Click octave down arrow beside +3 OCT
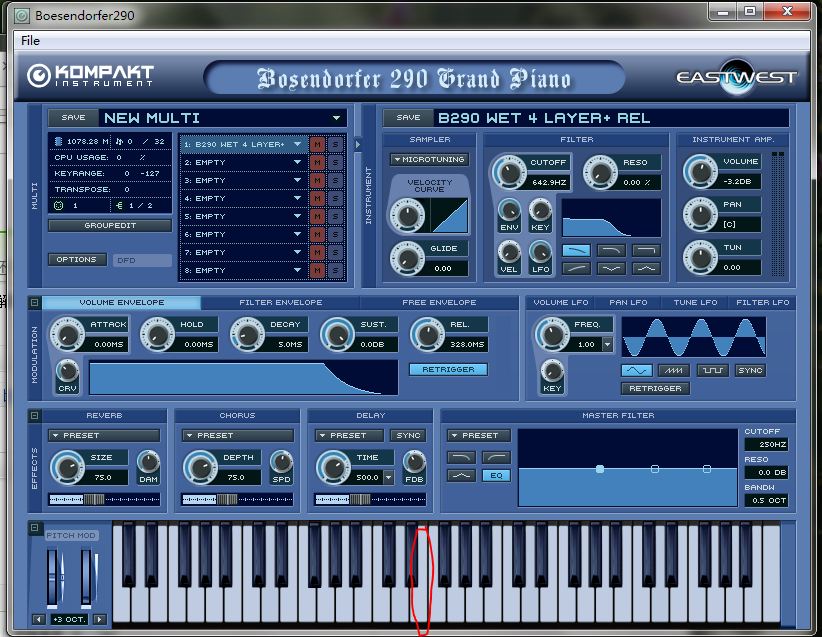The image size is (822, 637). tap(39, 619)
